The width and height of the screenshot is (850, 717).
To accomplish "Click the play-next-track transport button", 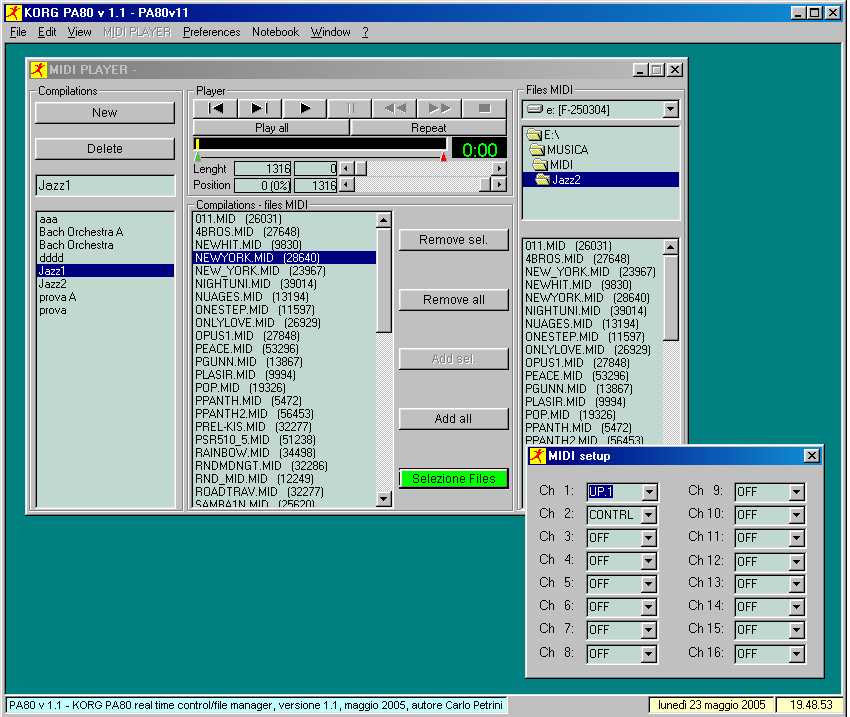I will coord(260,108).
